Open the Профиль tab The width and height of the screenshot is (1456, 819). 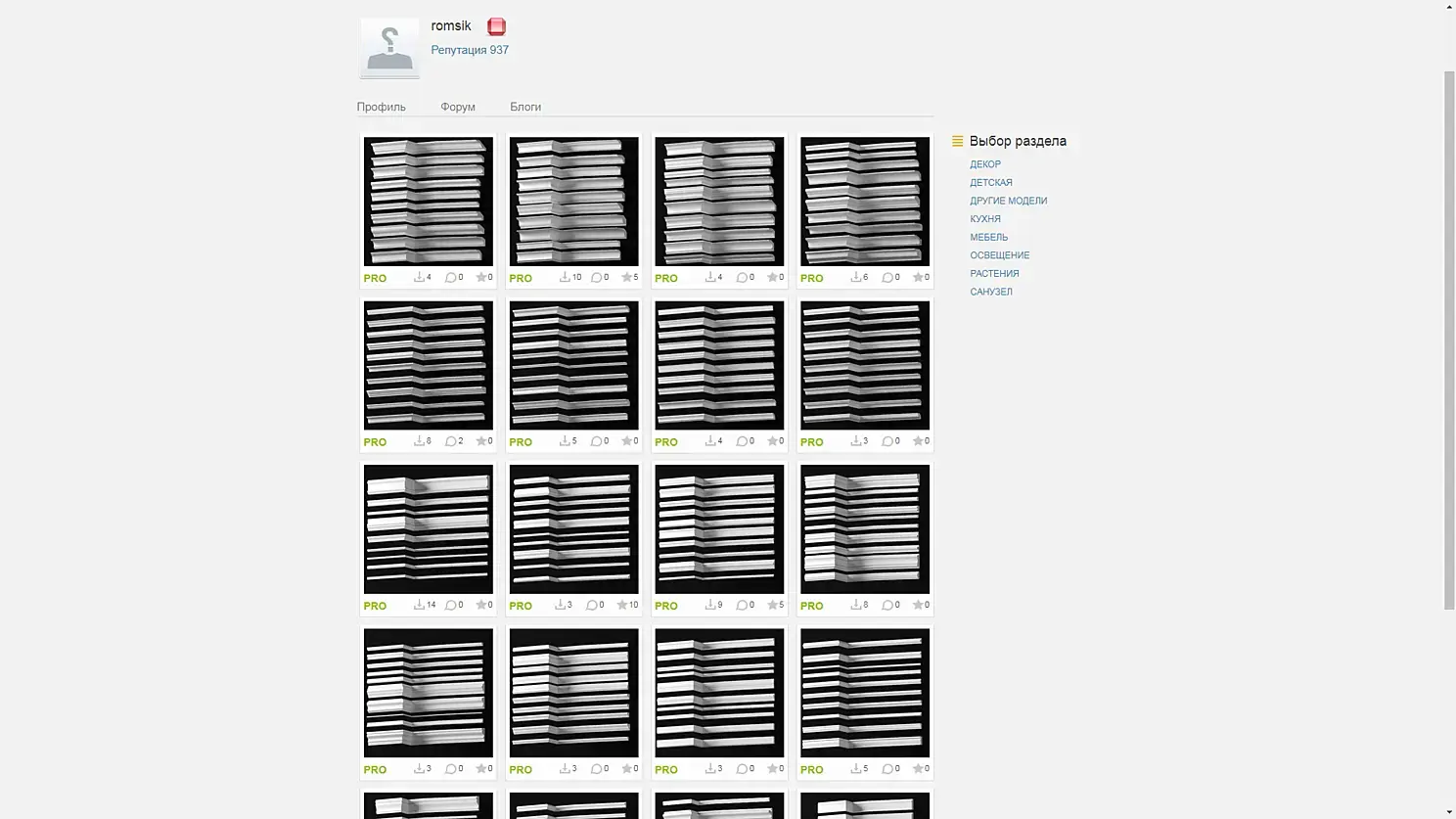pos(381,107)
